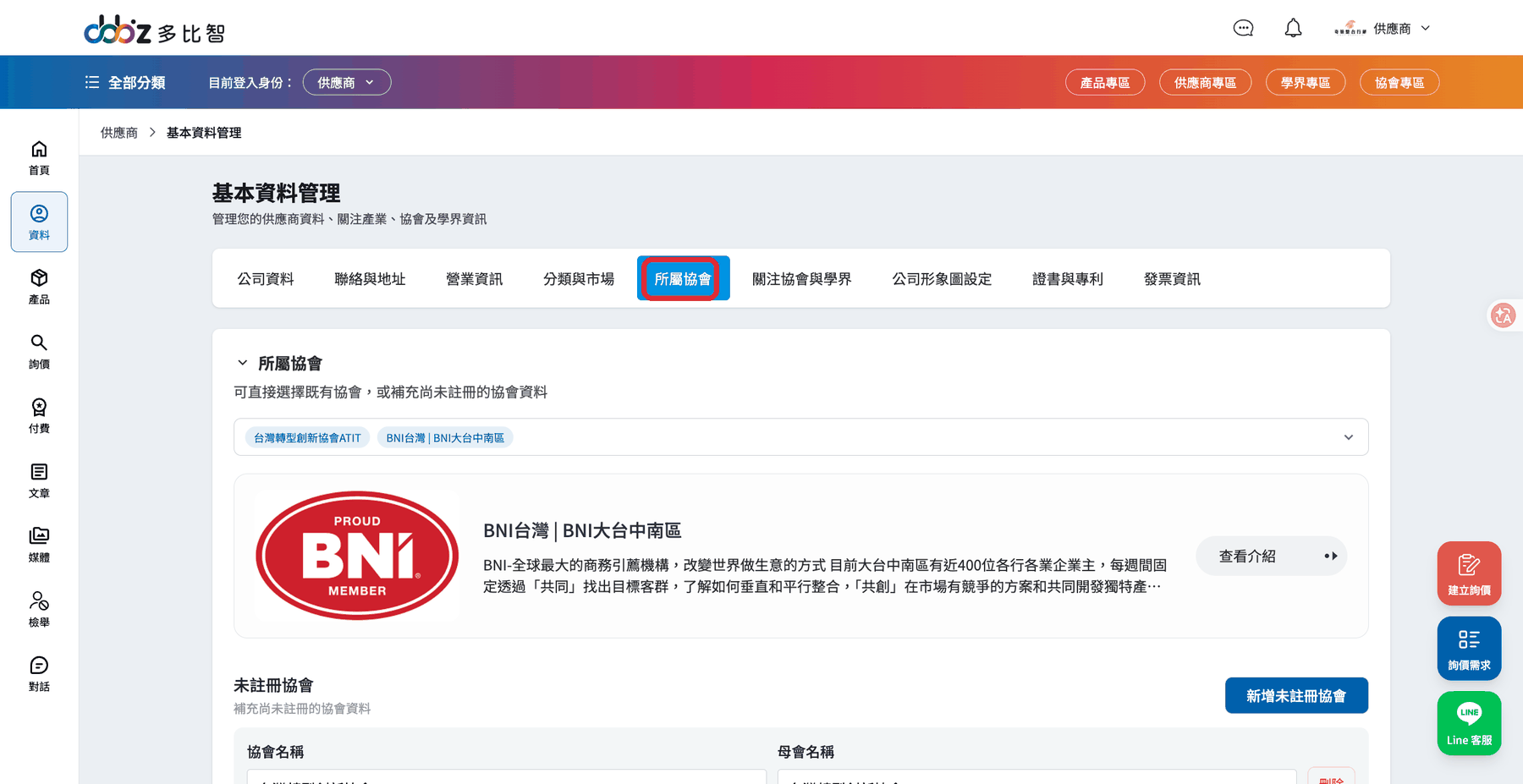Open 供應商專區 section

1206,82
